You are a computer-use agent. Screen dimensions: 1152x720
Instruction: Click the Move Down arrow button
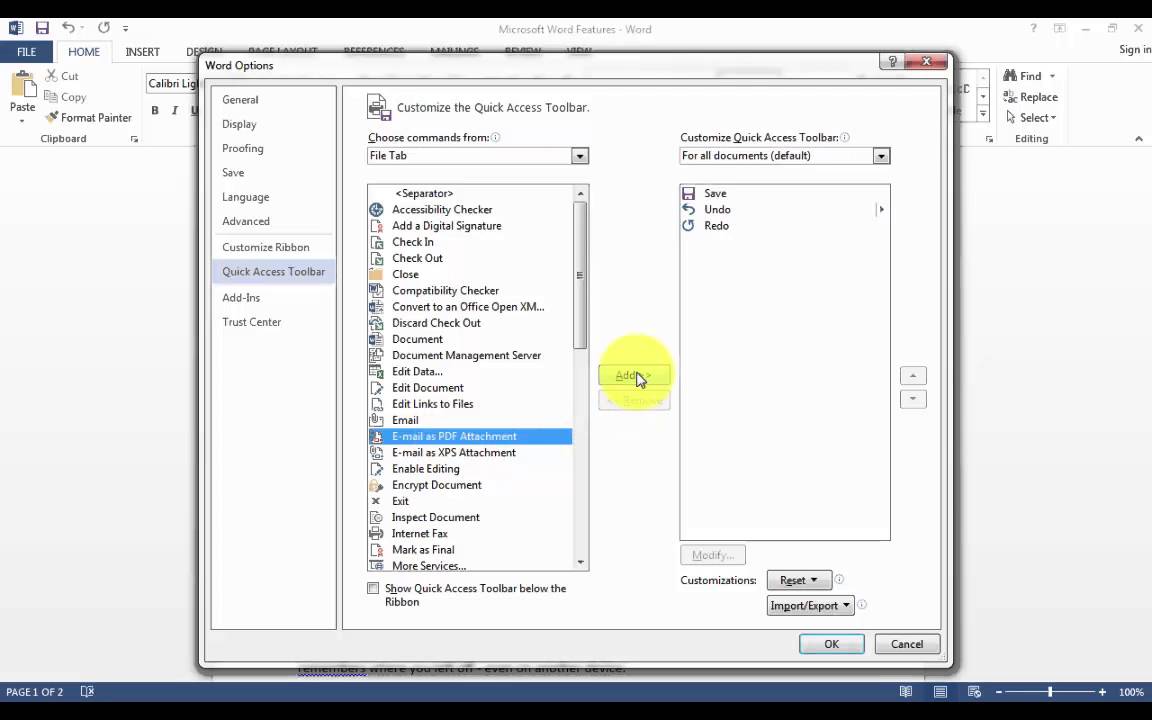pos(912,399)
